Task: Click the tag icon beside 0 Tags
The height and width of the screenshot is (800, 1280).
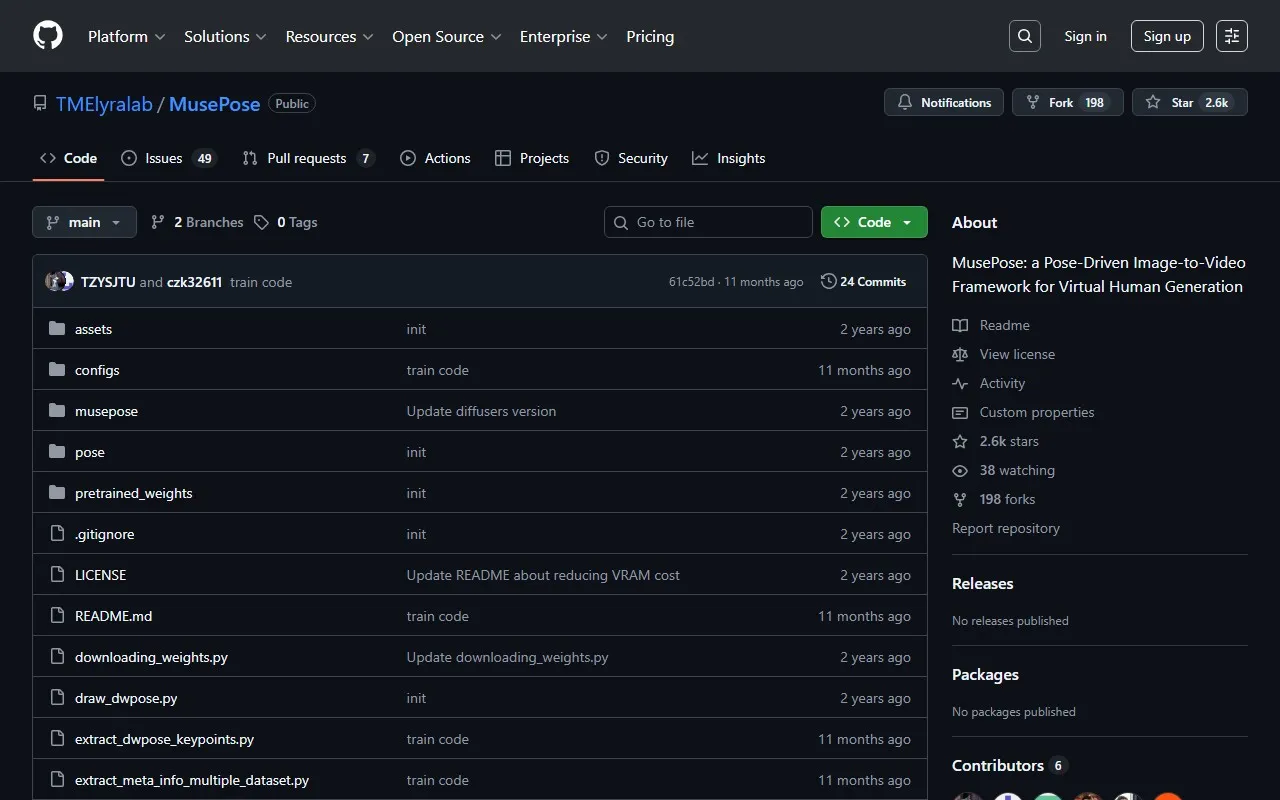Action: click(261, 222)
